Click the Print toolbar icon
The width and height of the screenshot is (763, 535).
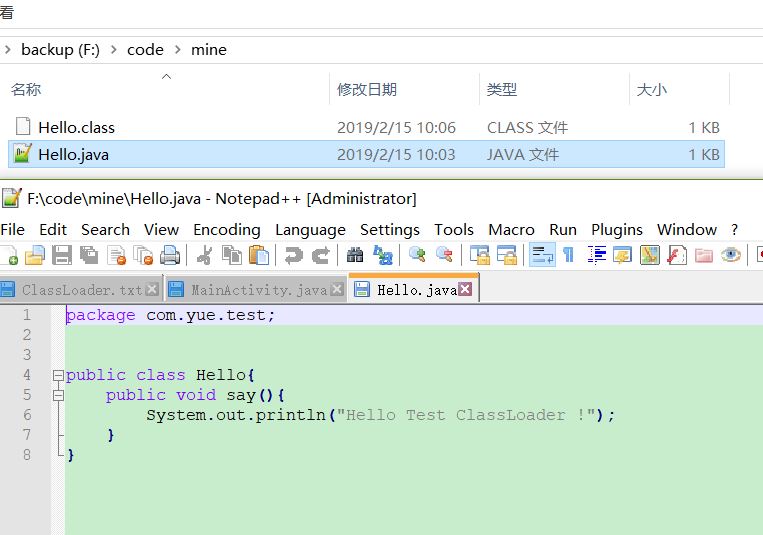coord(170,256)
